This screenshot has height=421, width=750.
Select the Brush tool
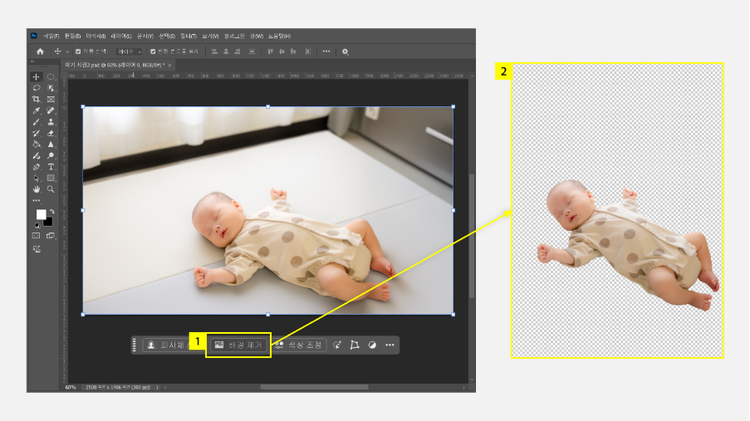tap(36, 122)
